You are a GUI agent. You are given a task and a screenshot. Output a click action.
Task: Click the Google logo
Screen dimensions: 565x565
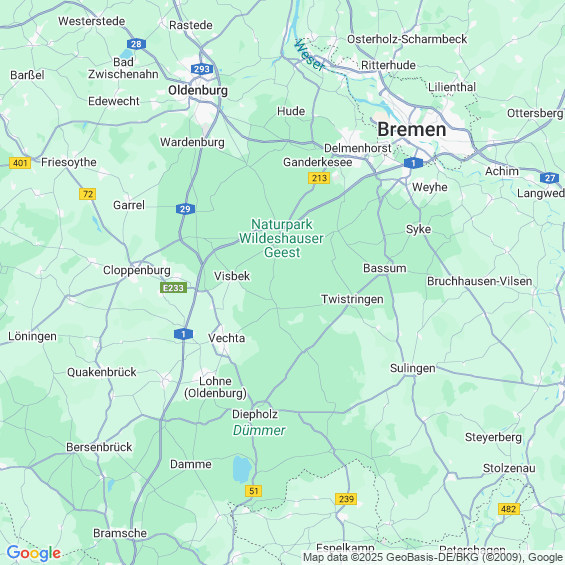[34, 553]
